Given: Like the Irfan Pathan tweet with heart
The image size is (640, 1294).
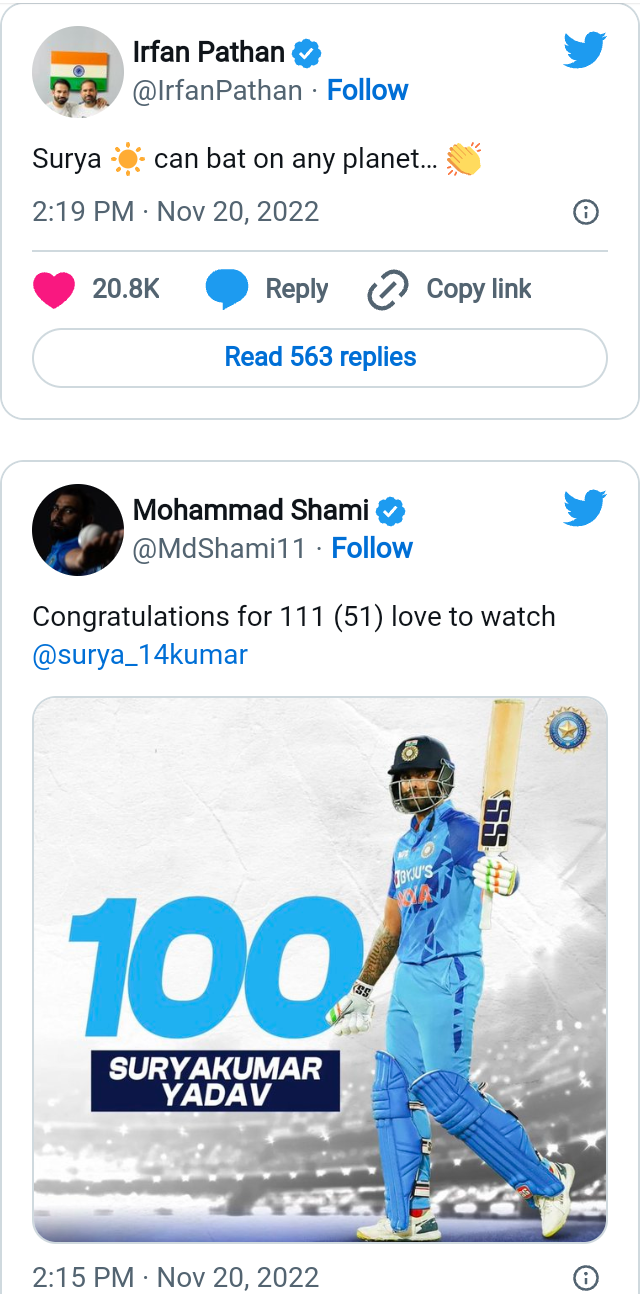Looking at the screenshot, I should tap(54, 290).
